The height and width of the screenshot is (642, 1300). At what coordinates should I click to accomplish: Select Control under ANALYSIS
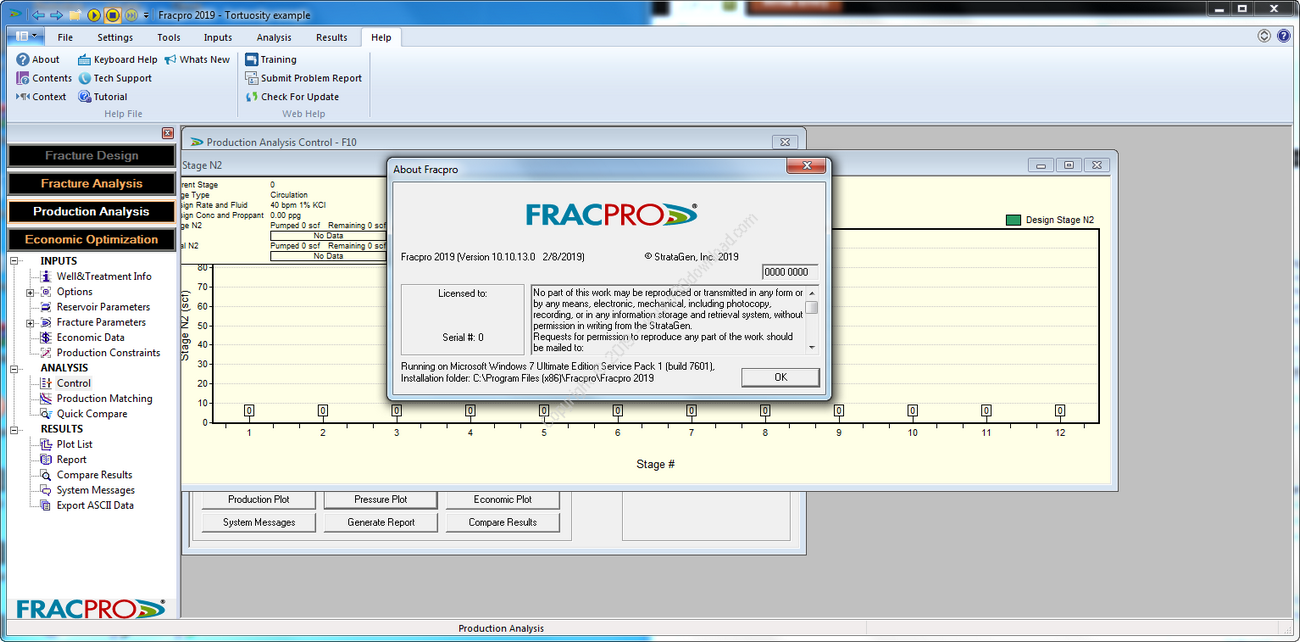click(x=73, y=383)
